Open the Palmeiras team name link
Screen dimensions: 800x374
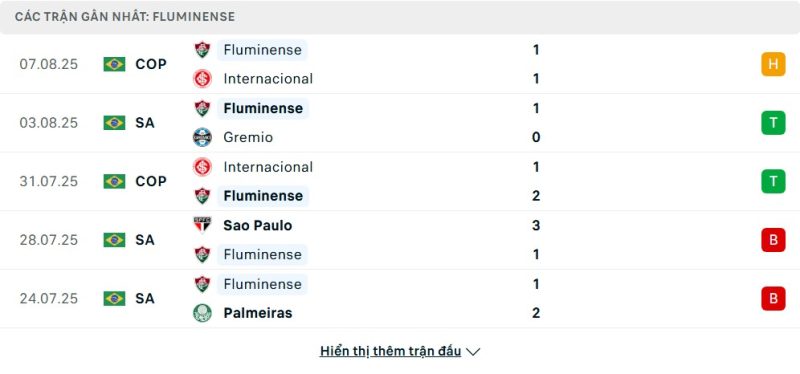pyautogui.click(x=258, y=313)
